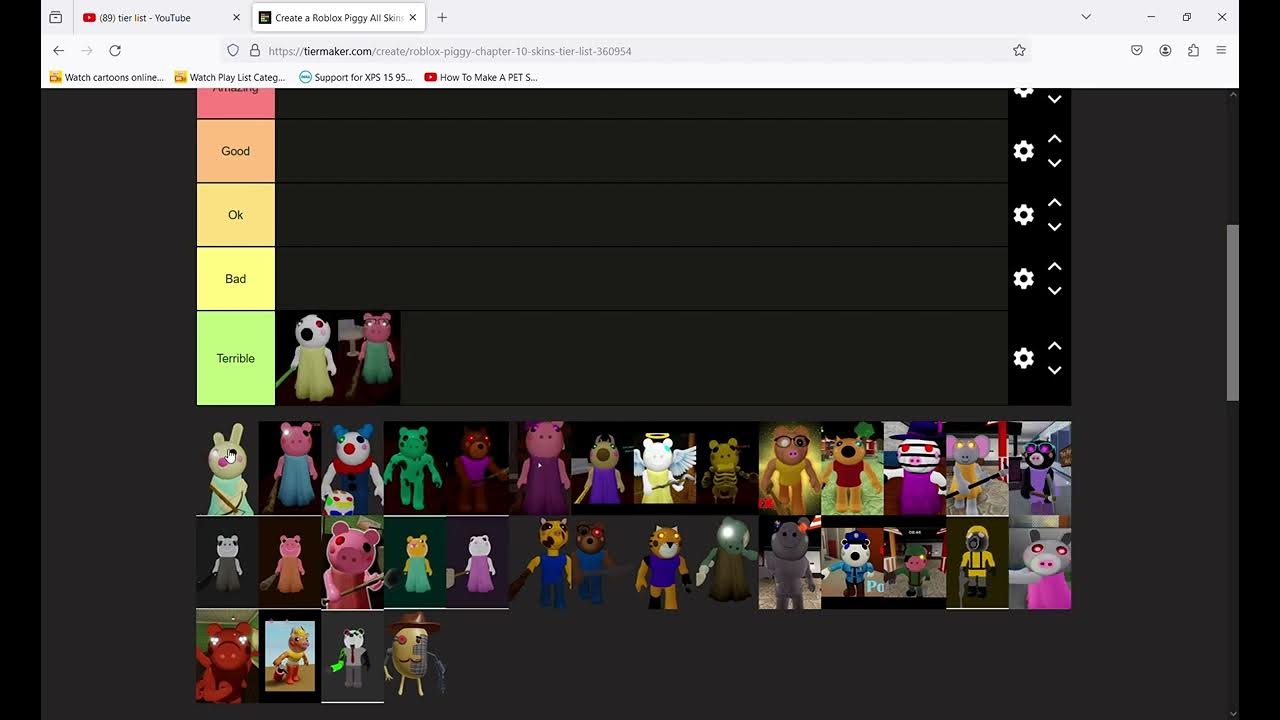The height and width of the screenshot is (720, 1280).
Task: Select the white red-eyed skin in Terrible tier
Action: pos(306,358)
